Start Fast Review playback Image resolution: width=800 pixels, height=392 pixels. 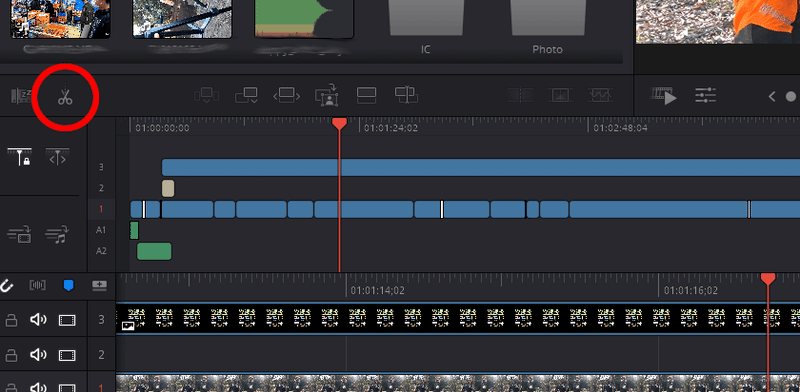point(664,96)
